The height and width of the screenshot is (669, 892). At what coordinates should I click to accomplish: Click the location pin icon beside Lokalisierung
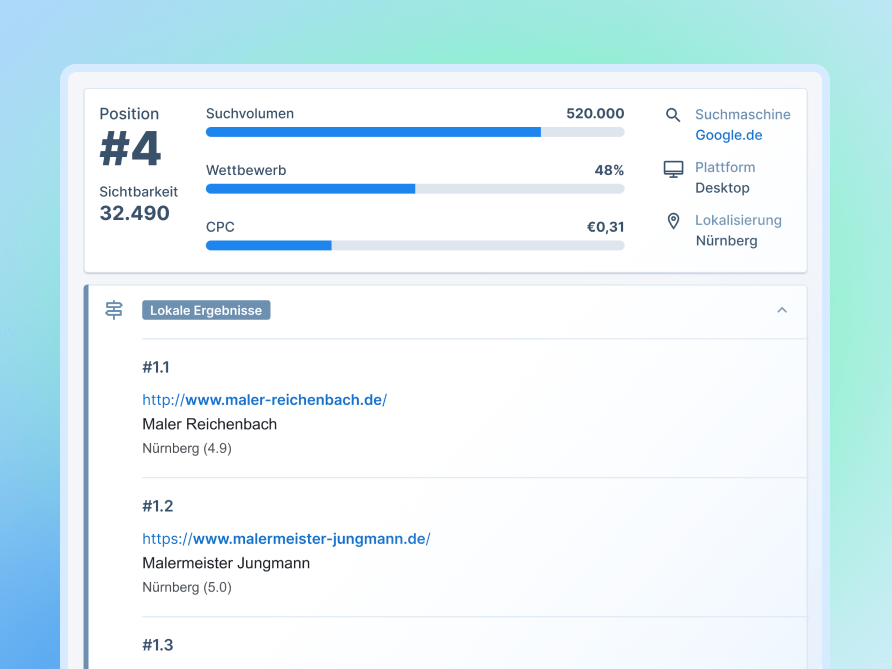pos(674,221)
